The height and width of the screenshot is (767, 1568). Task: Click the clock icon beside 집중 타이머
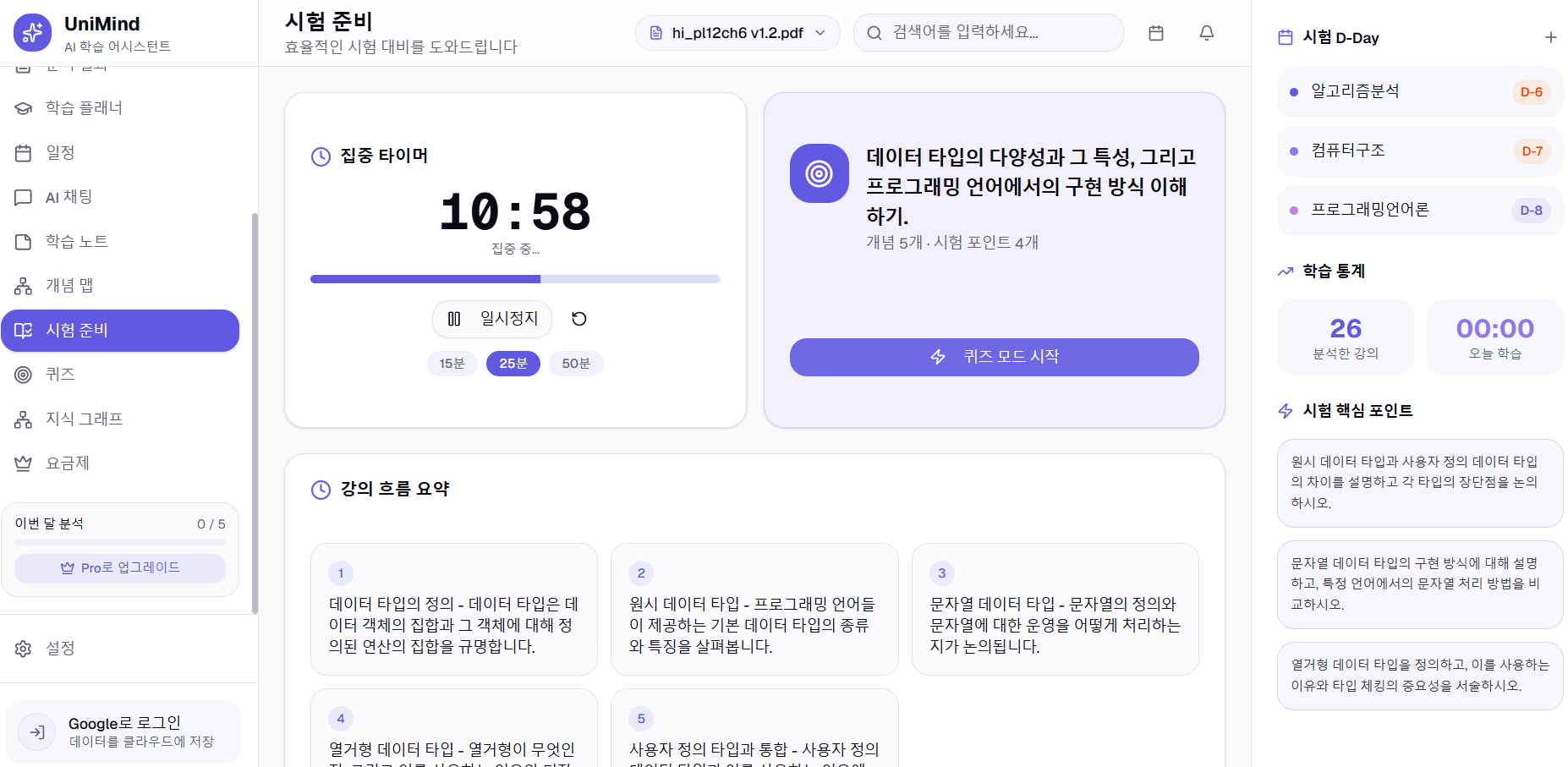[x=321, y=156]
